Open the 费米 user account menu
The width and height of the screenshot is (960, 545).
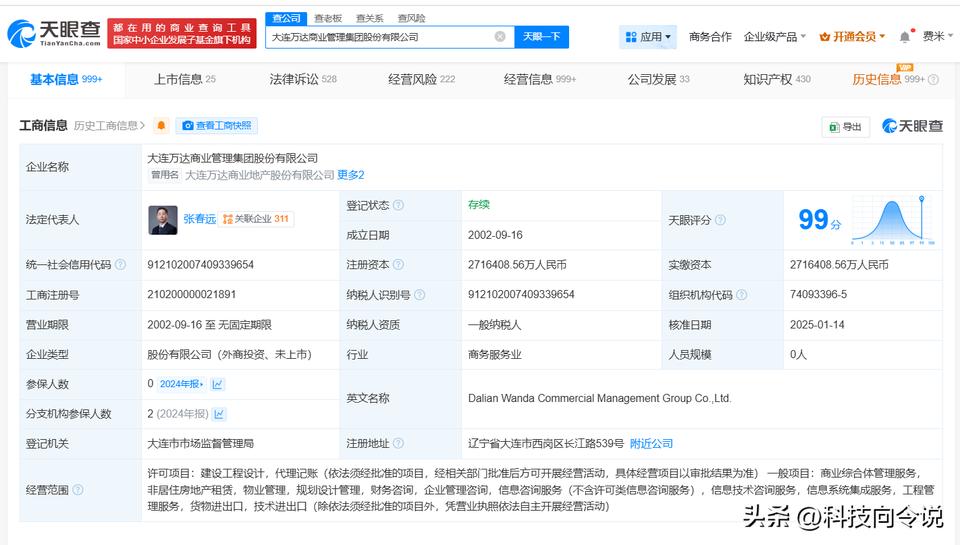[938, 37]
